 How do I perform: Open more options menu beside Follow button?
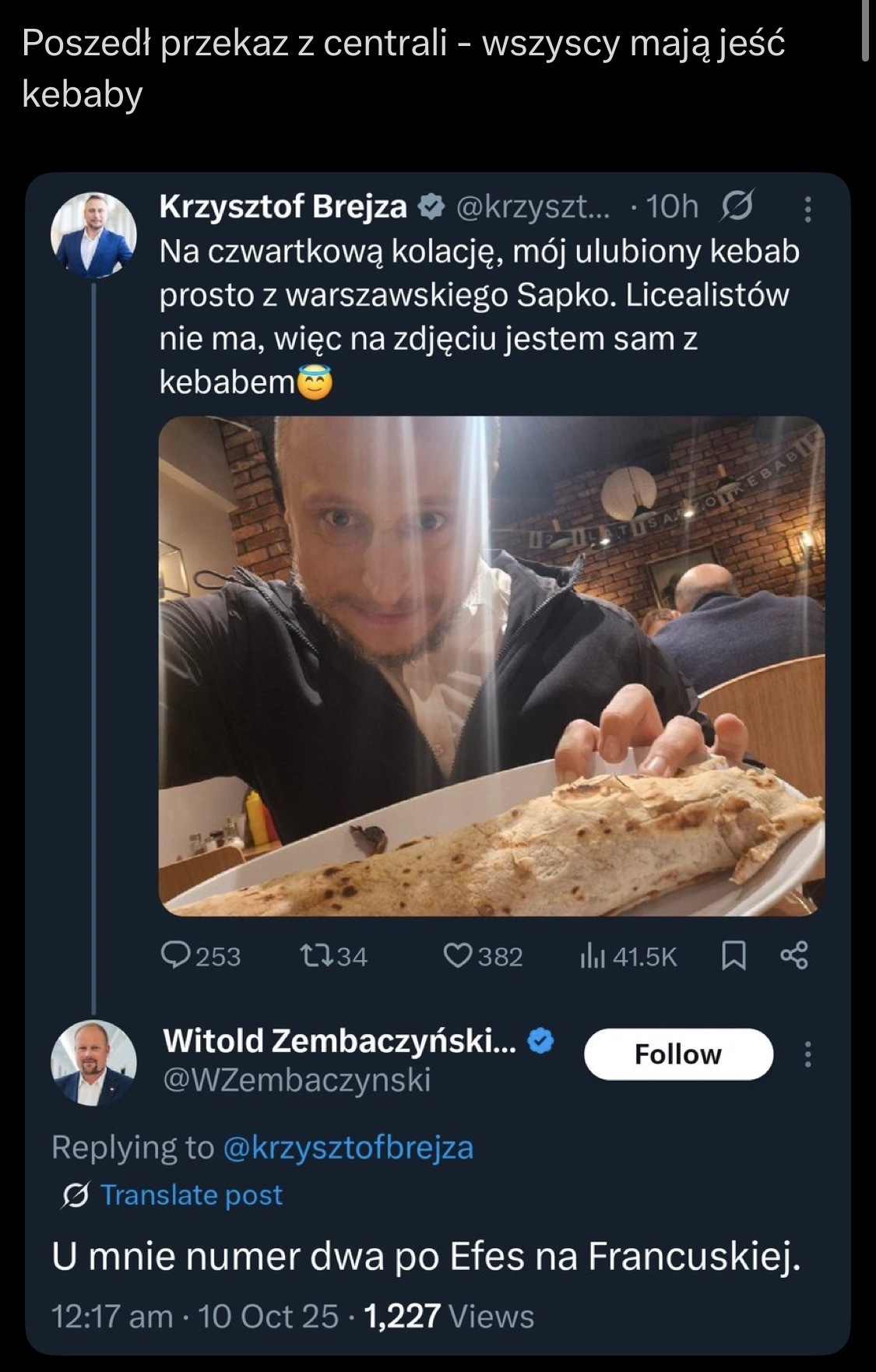(x=807, y=1054)
